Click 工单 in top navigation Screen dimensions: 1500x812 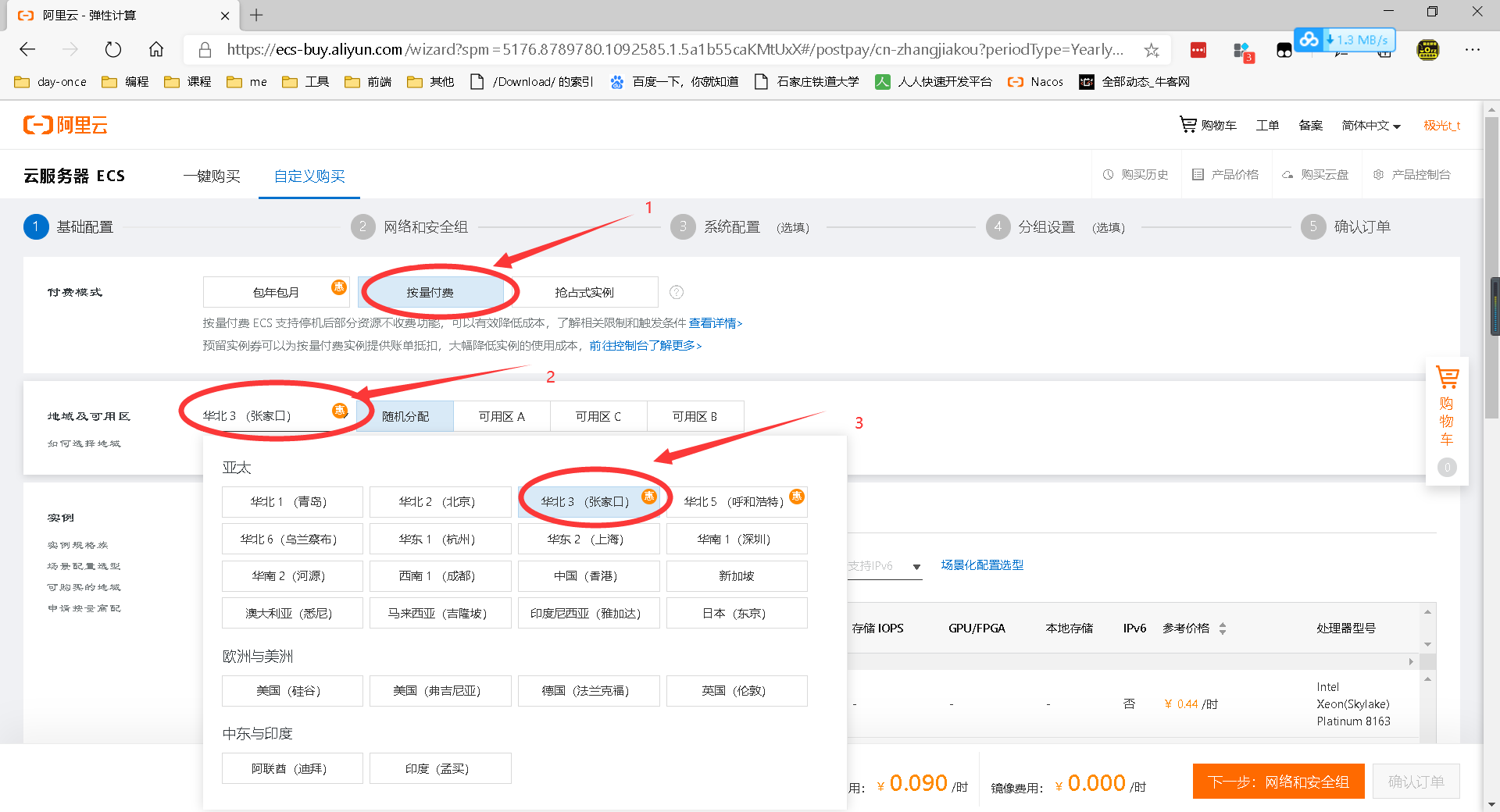click(1267, 125)
